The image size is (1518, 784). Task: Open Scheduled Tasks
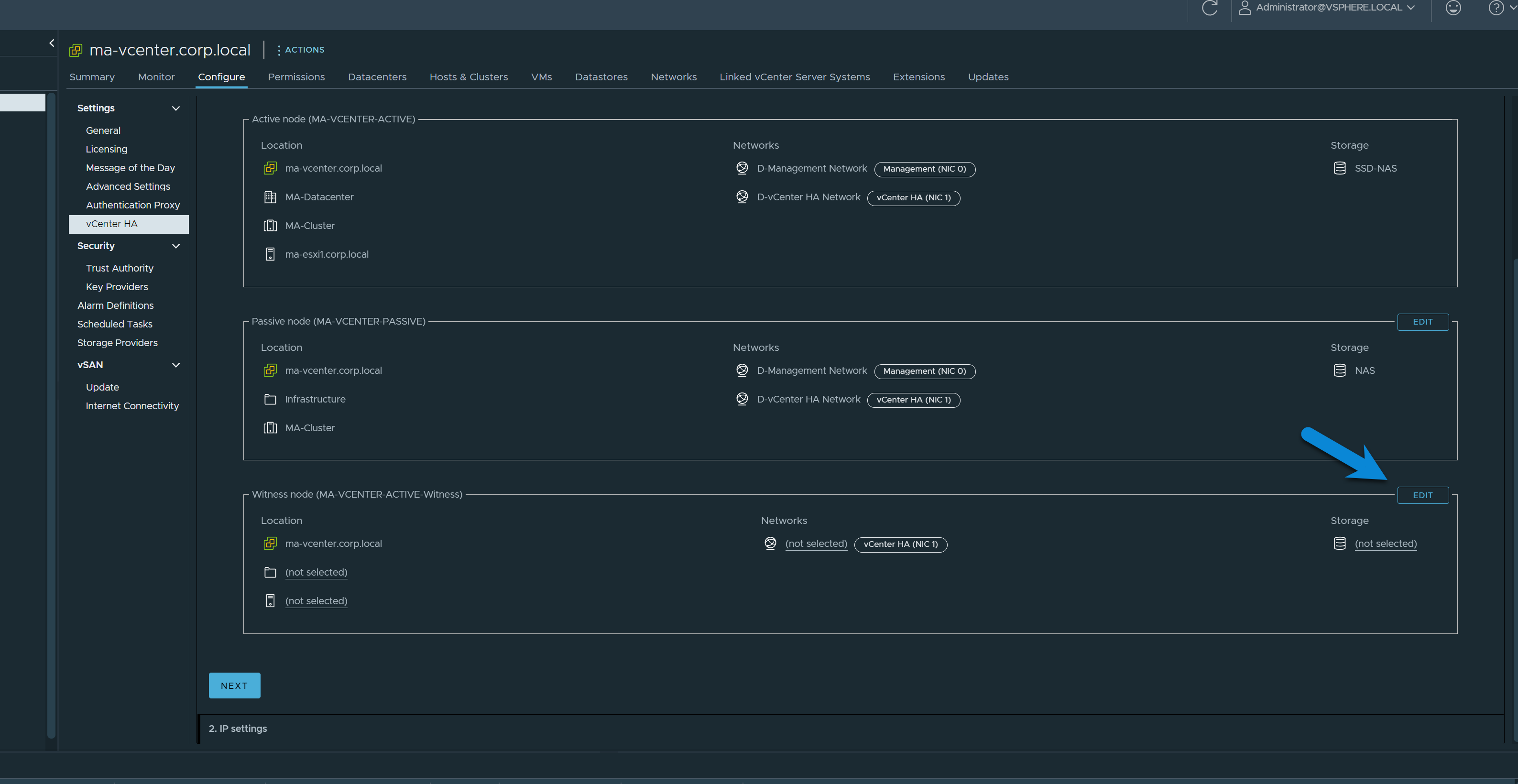(115, 324)
